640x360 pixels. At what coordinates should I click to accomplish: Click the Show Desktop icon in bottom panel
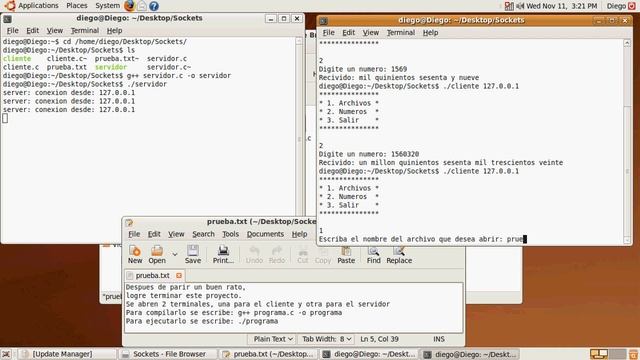6,354
